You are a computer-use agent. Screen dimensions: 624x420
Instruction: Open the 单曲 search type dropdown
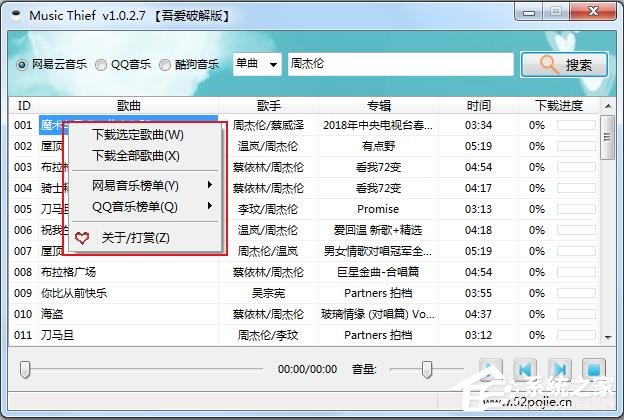(x=257, y=64)
